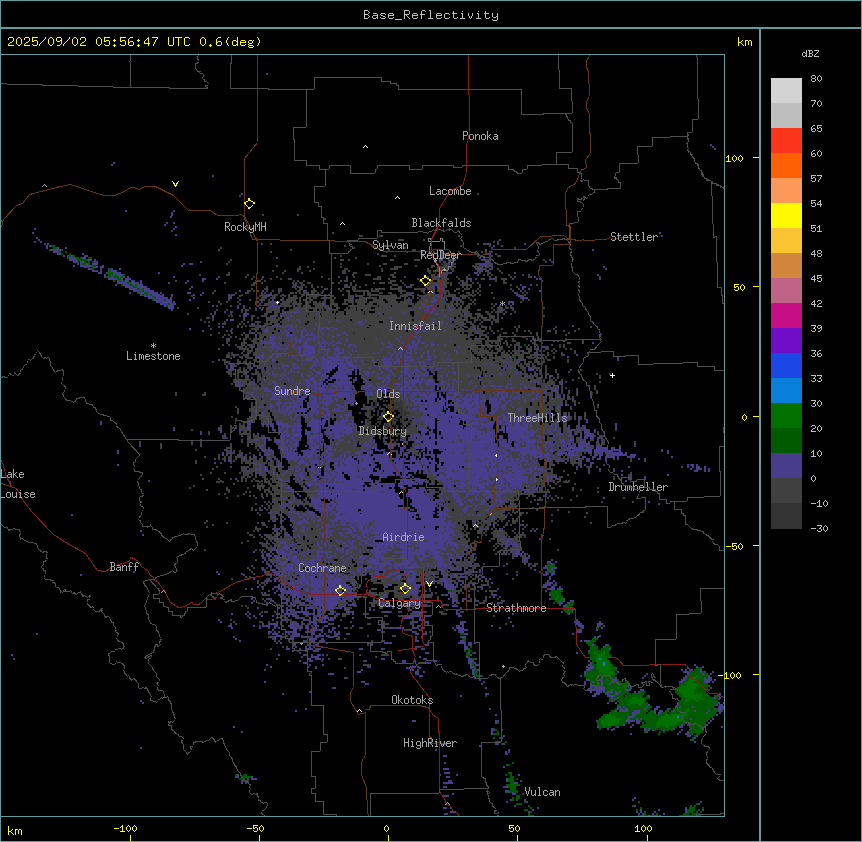Image resolution: width=862 pixels, height=842 pixels.
Task: Click the Limestone label
Action: click(153, 356)
